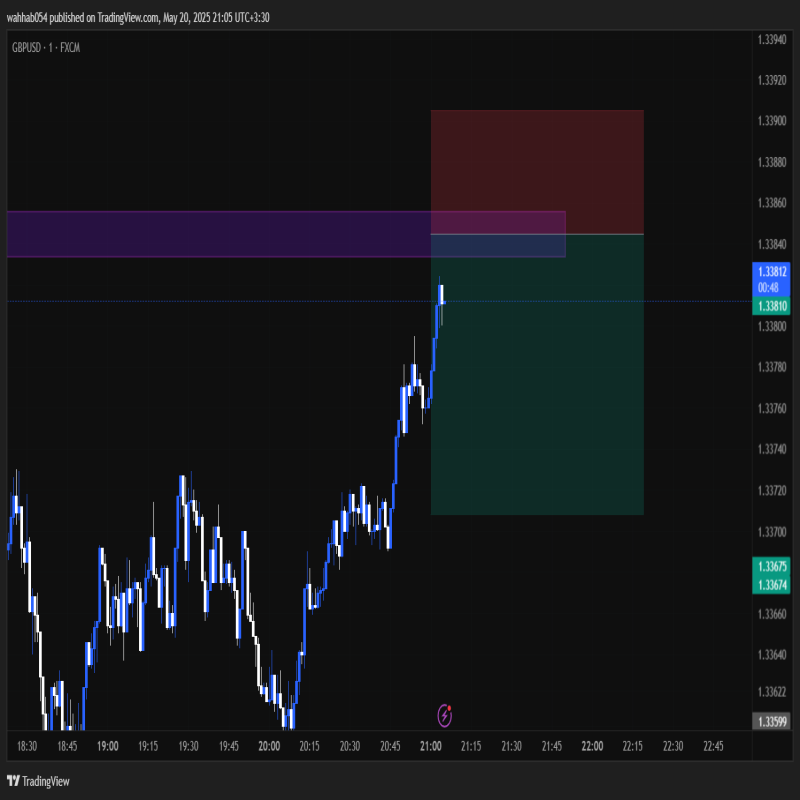The width and height of the screenshot is (800, 800).
Task: Click the 21:30 time axis label
Action: pyautogui.click(x=511, y=746)
